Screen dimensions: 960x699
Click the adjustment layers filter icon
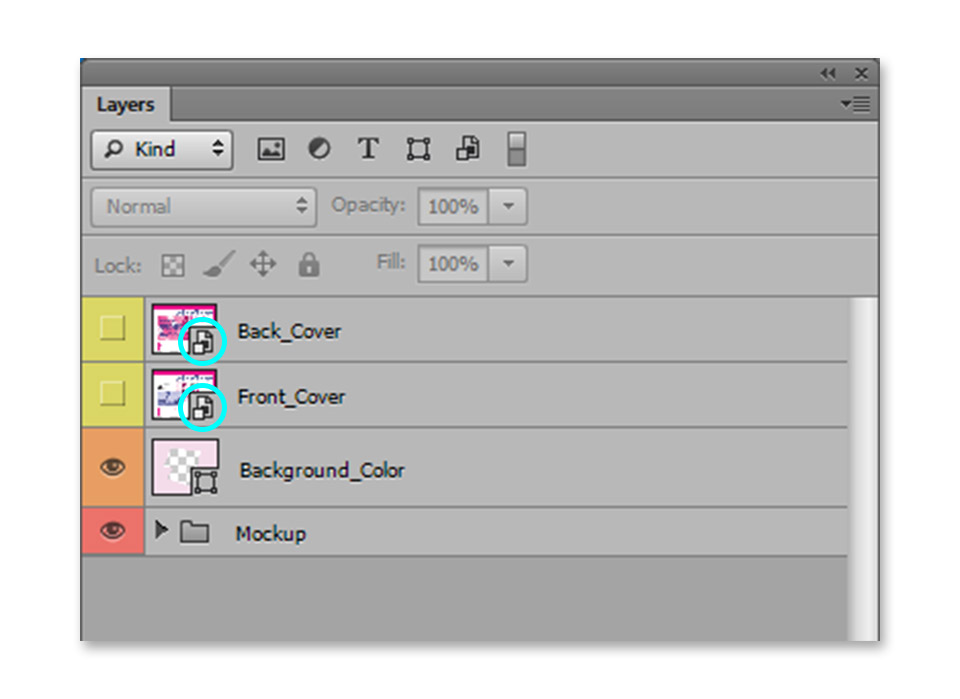[x=319, y=148]
